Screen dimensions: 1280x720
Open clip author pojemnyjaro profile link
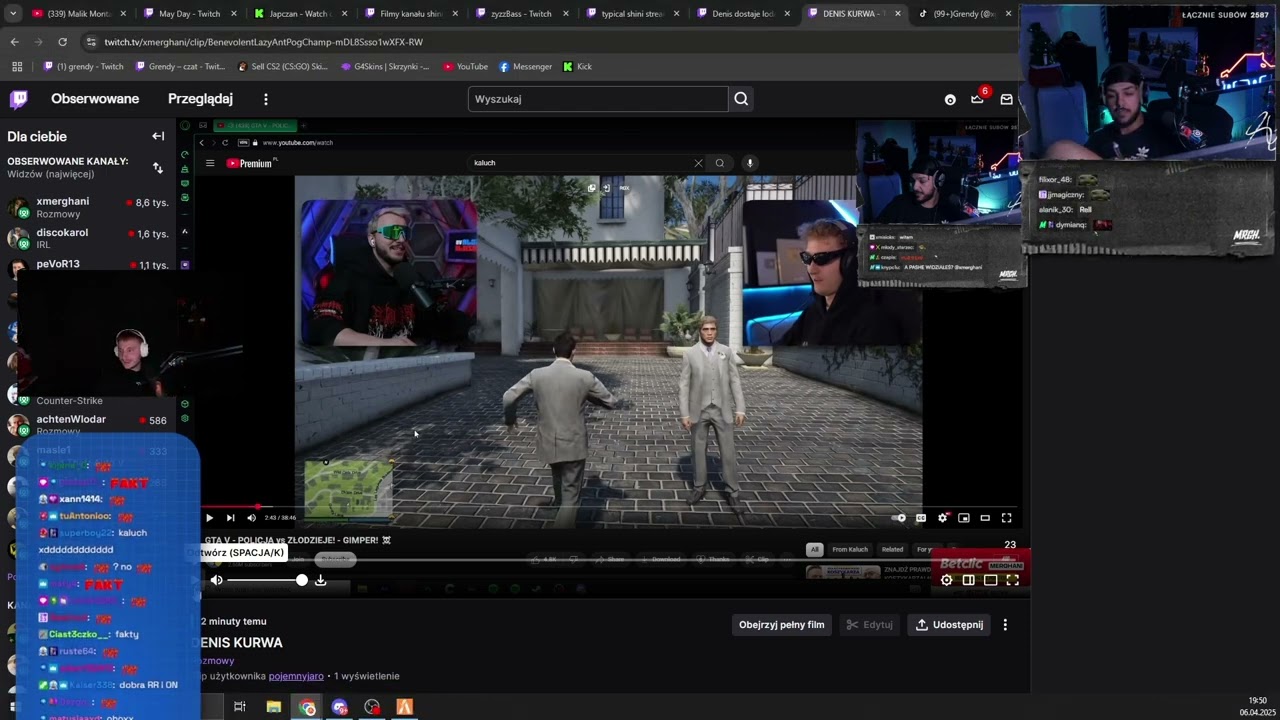click(296, 676)
